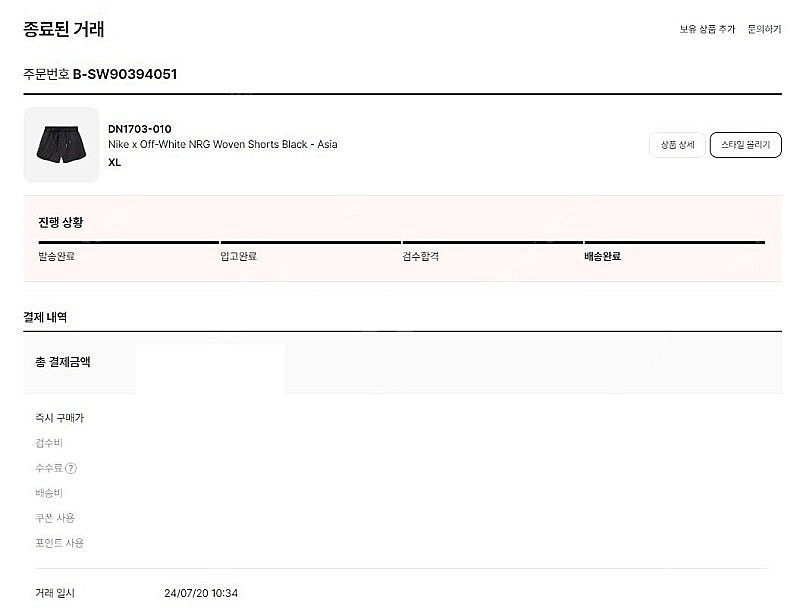Click the 검수합격 progress step

coord(420,257)
